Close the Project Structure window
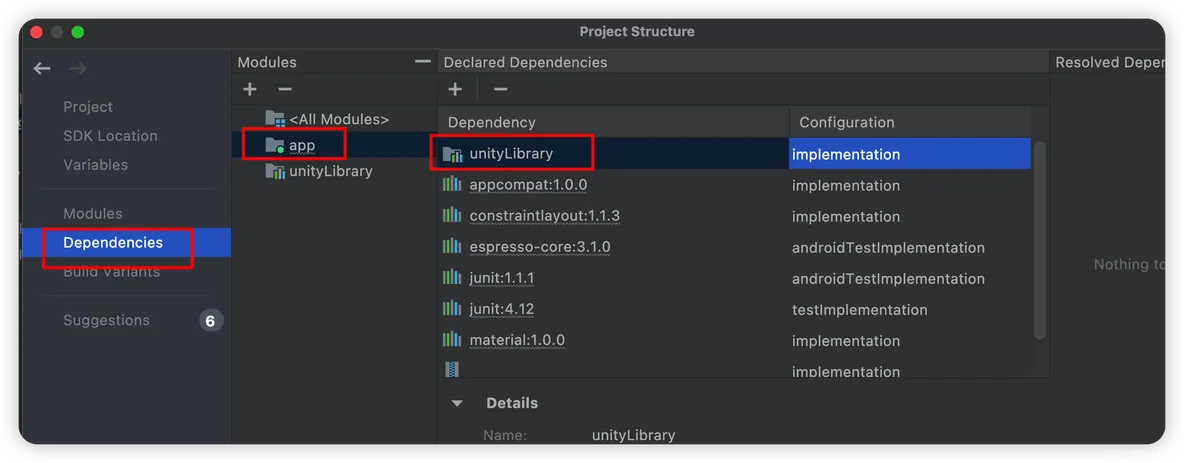 coord(35,32)
